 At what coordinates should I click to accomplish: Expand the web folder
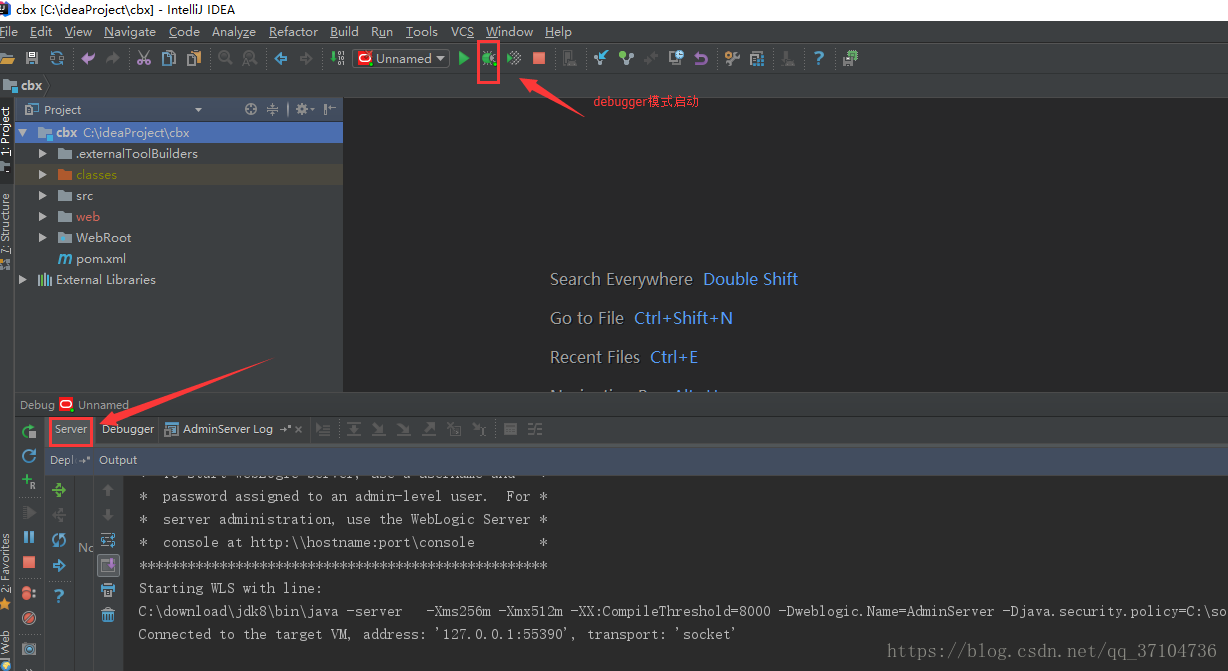point(42,217)
